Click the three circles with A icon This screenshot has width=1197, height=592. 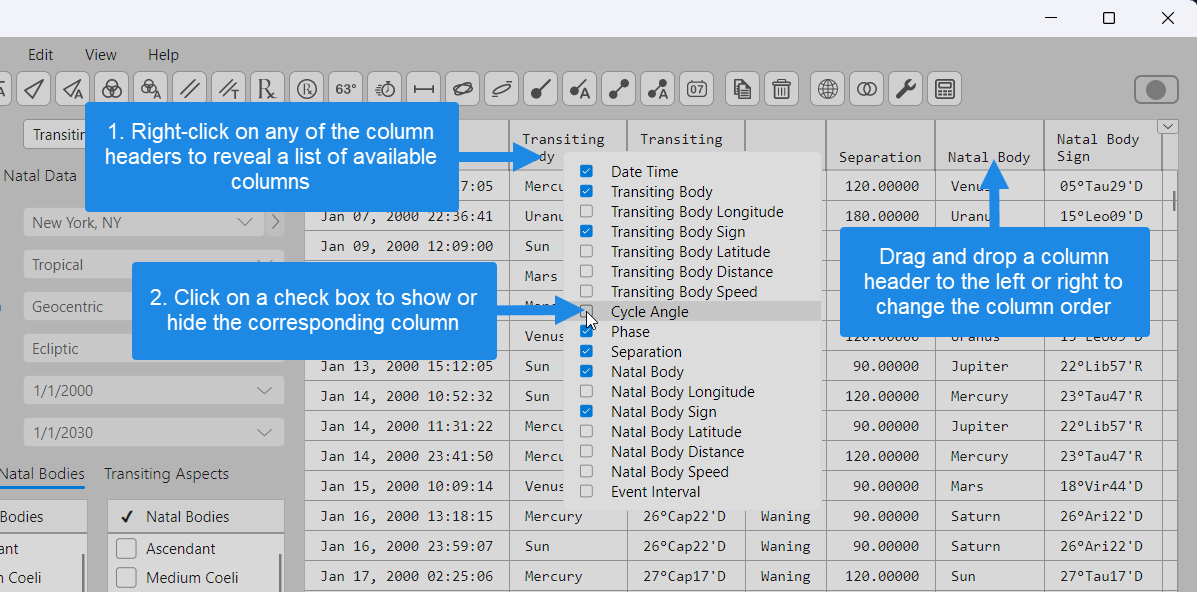(151, 89)
